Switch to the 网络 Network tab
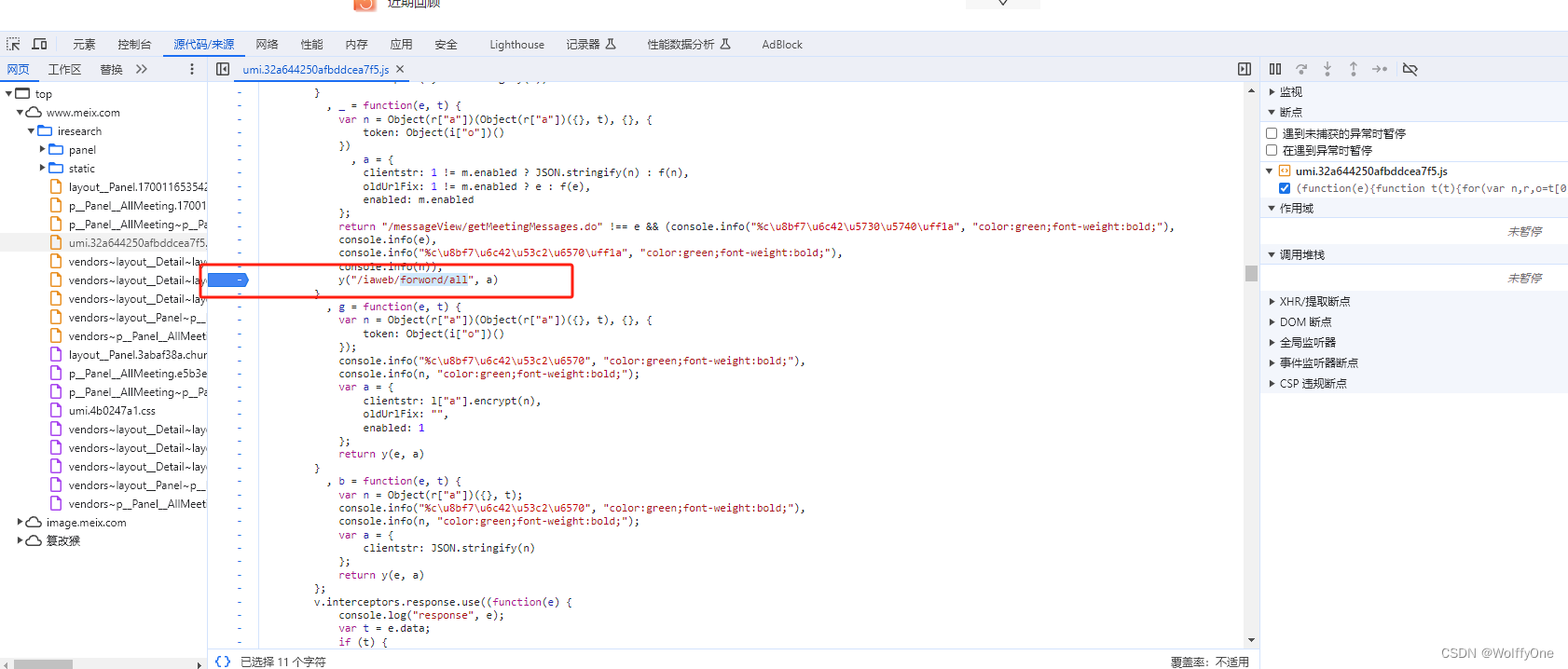 click(x=268, y=45)
